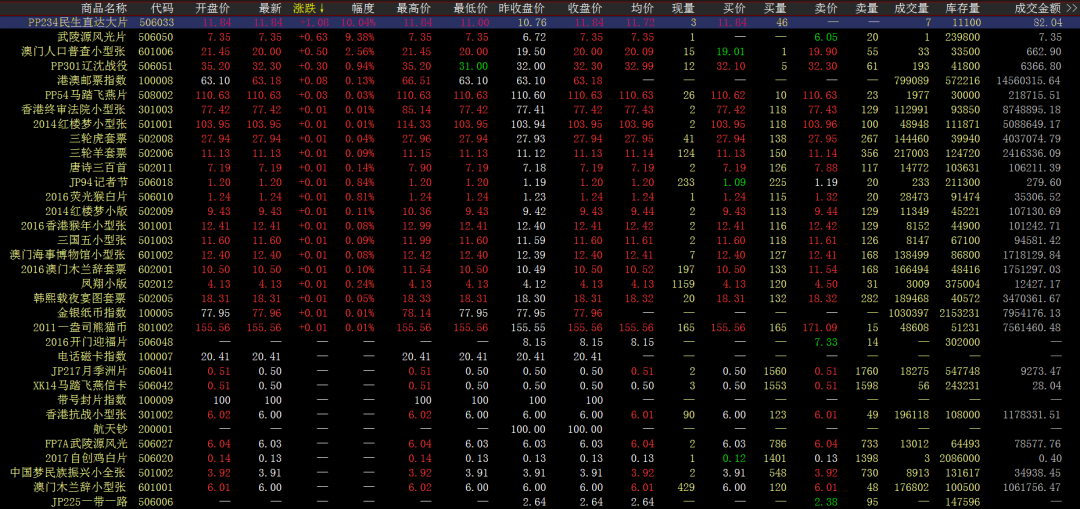1080x509 pixels.
Task: Select 2016开门迎福片 row
Action: (x=540, y=342)
